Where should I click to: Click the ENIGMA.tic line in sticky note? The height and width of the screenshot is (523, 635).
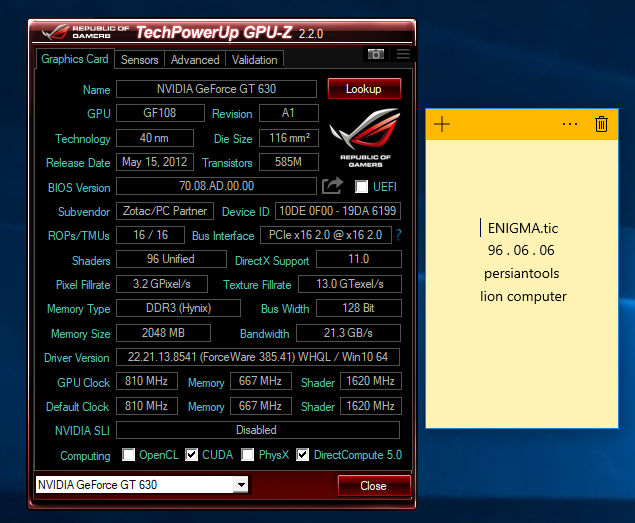tap(523, 228)
